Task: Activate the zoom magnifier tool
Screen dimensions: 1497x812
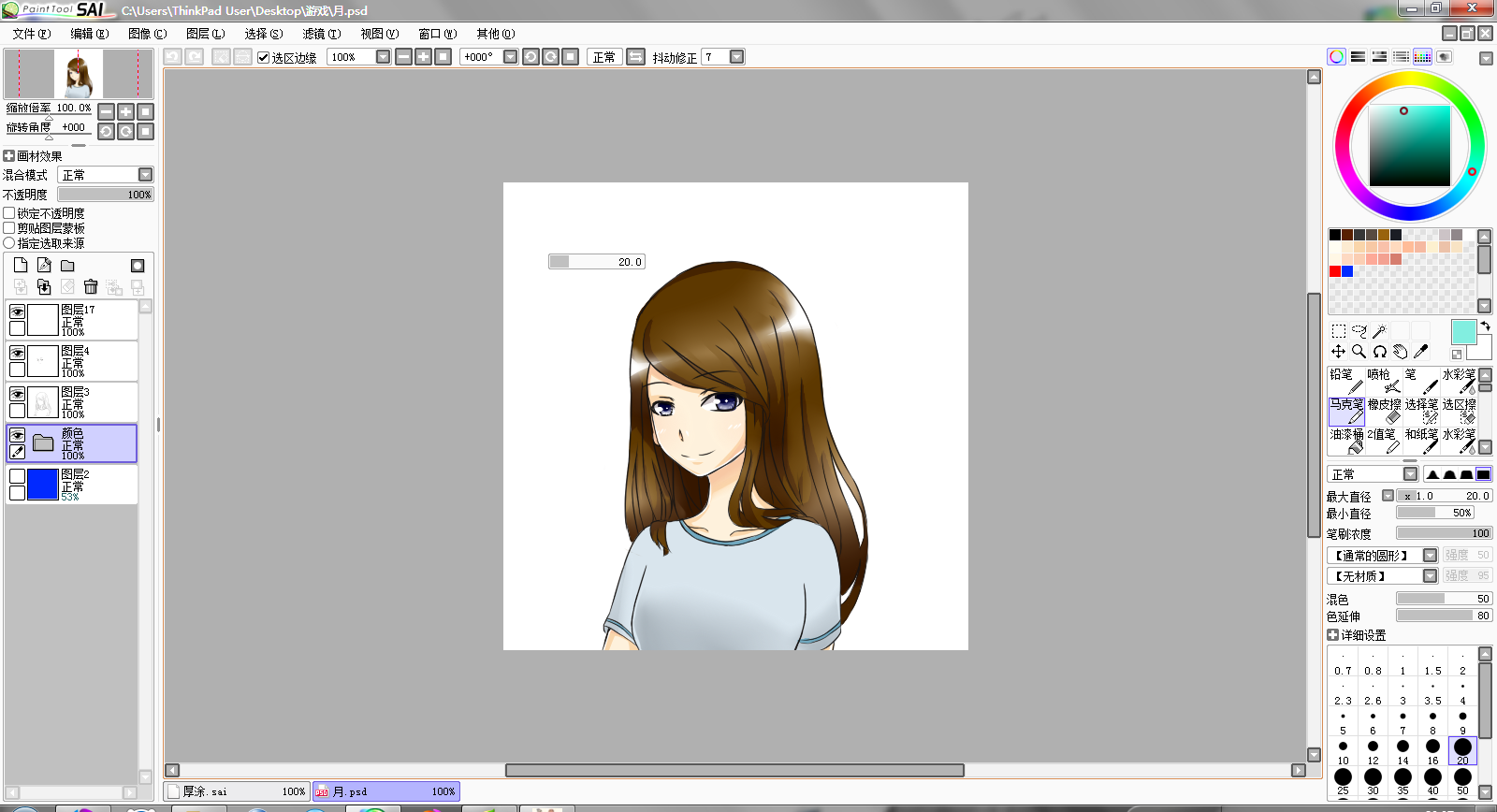Action: (x=1359, y=352)
